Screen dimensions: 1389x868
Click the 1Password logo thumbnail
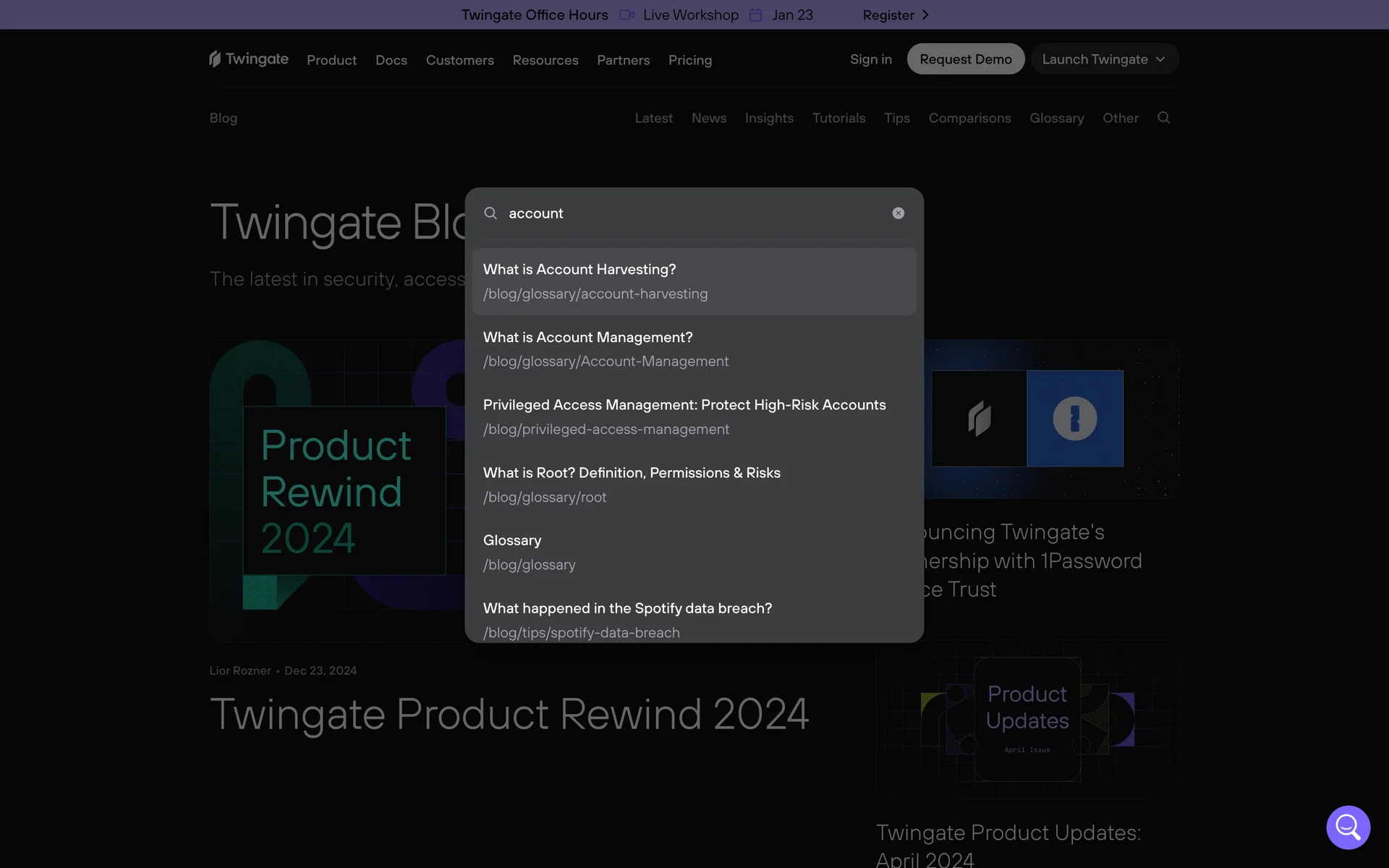pos(1074,419)
